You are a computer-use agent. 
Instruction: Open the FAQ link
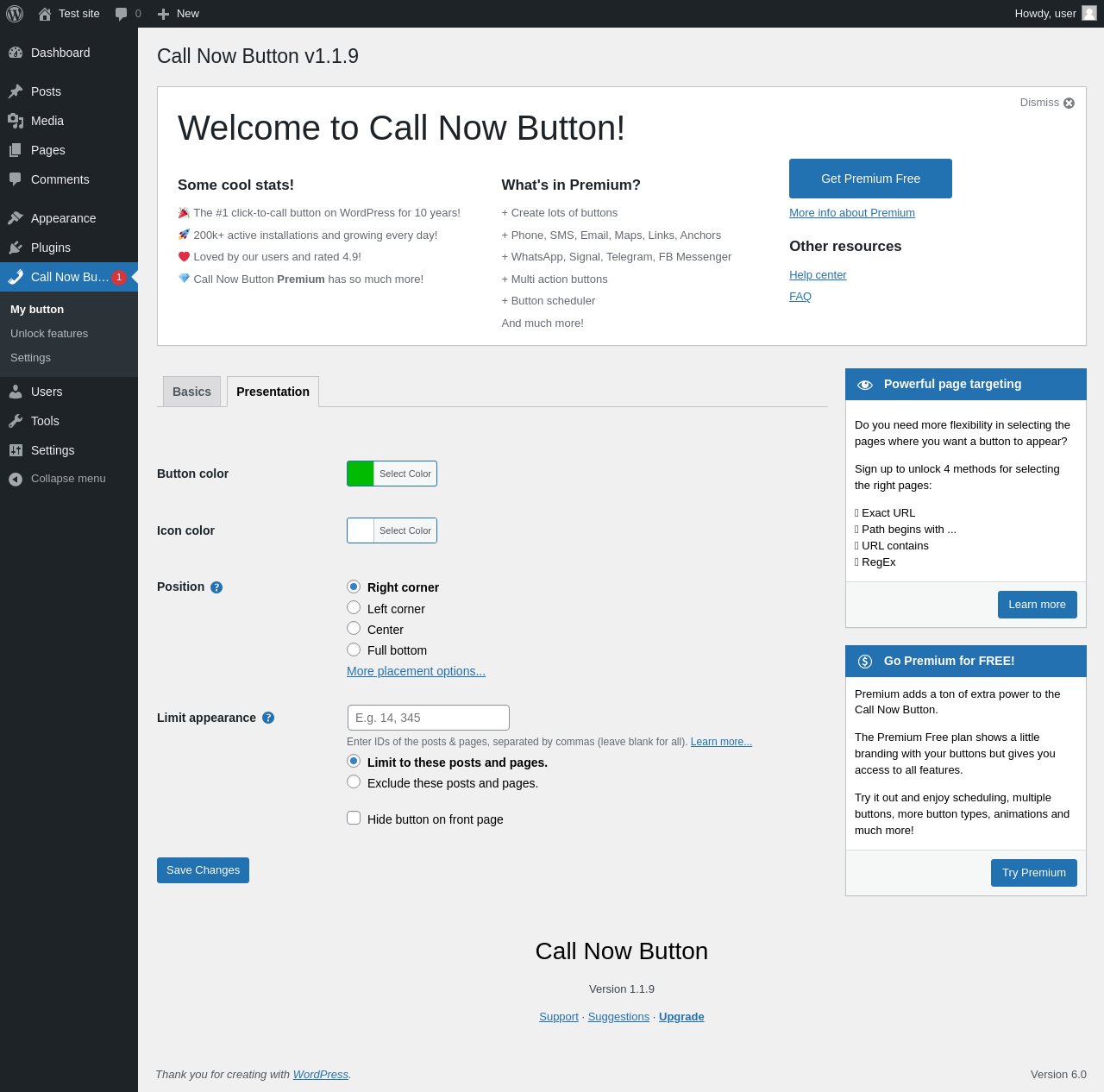(x=800, y=297)
